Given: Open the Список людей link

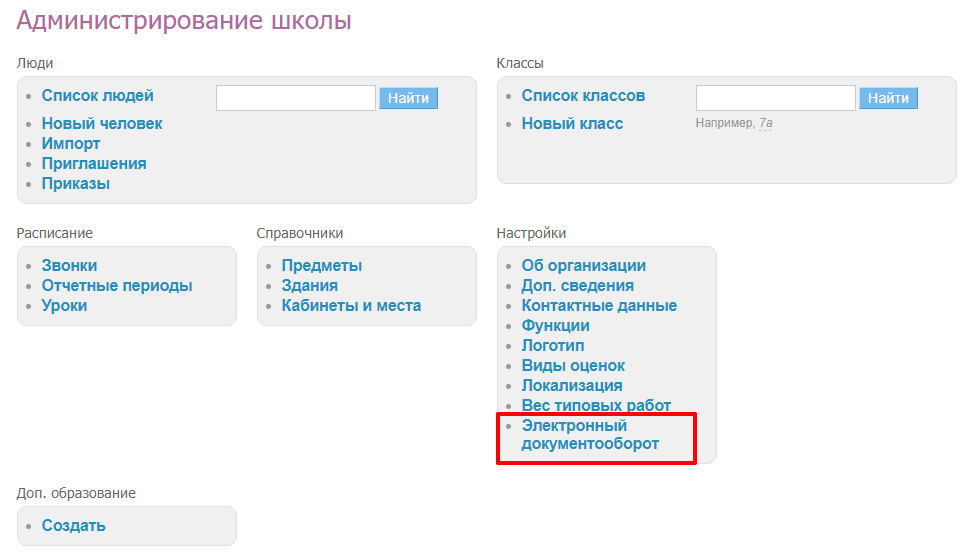Looking at the screenshot, I should click(x=97, y=96).
